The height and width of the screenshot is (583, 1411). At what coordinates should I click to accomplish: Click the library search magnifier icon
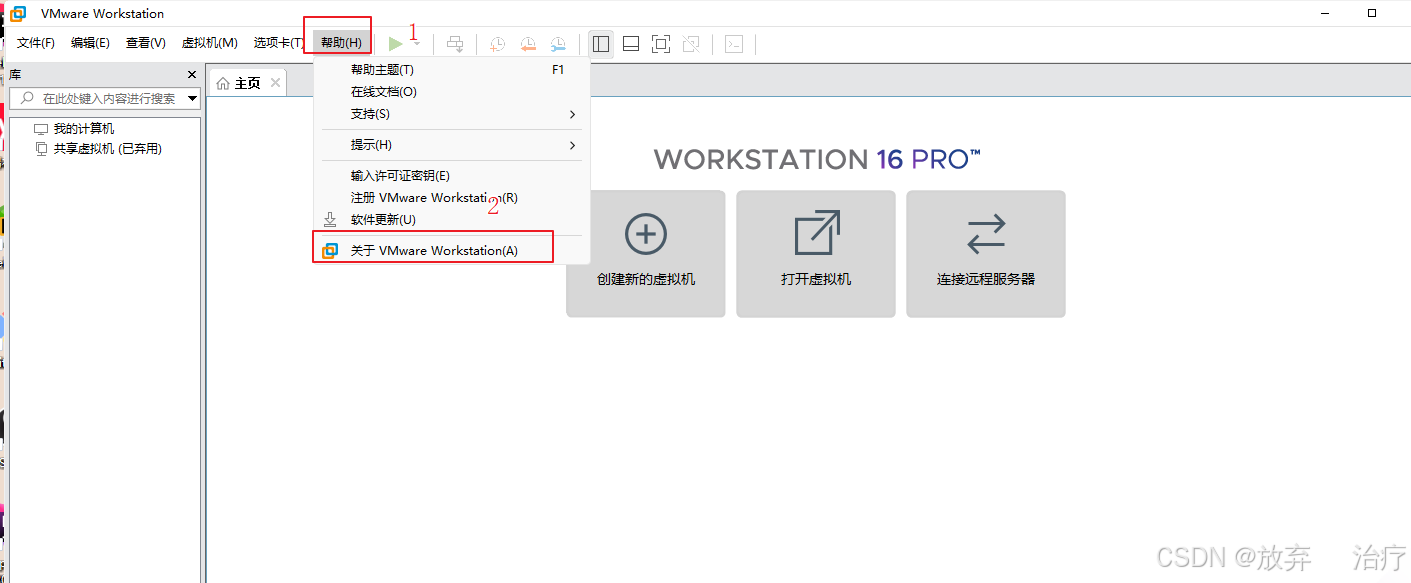[x=25, y=98]
